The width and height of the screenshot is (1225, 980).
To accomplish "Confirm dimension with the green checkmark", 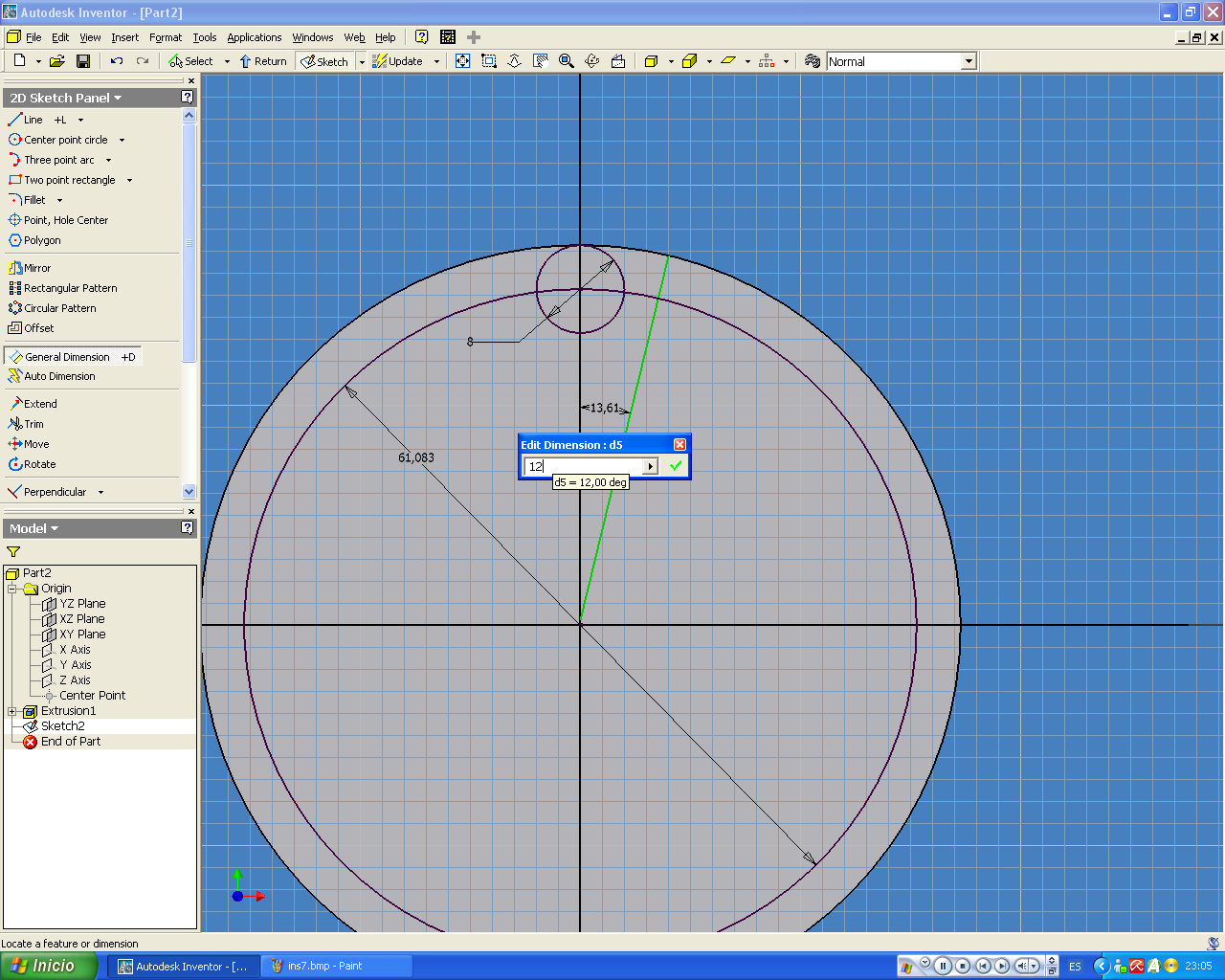I will point(675,465).
